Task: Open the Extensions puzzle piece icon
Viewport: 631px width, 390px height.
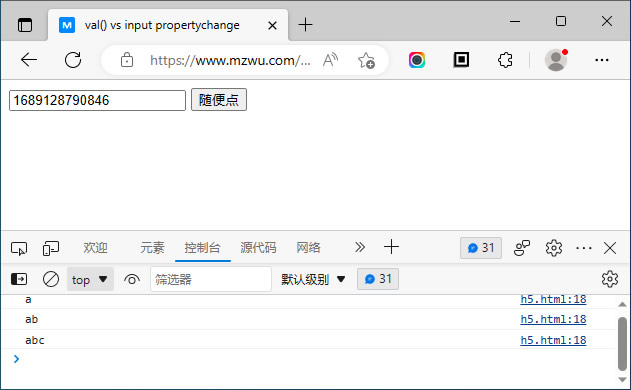Action: tap(505, 60)
